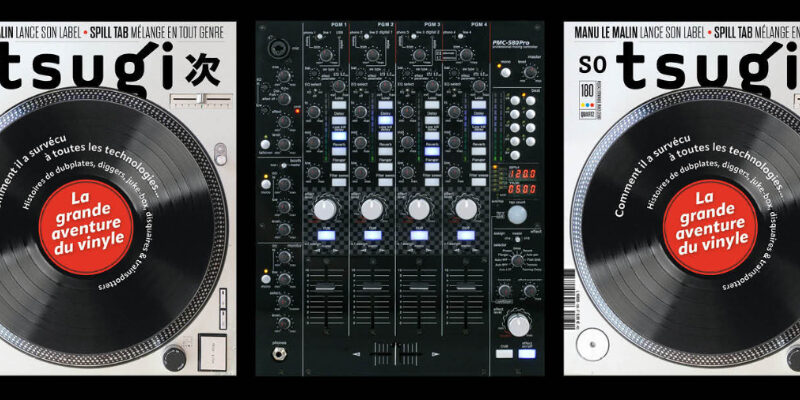Toggle the talkover button in the mic section
The width and height of the screenshot is (800, 400).
click(265, 144)
